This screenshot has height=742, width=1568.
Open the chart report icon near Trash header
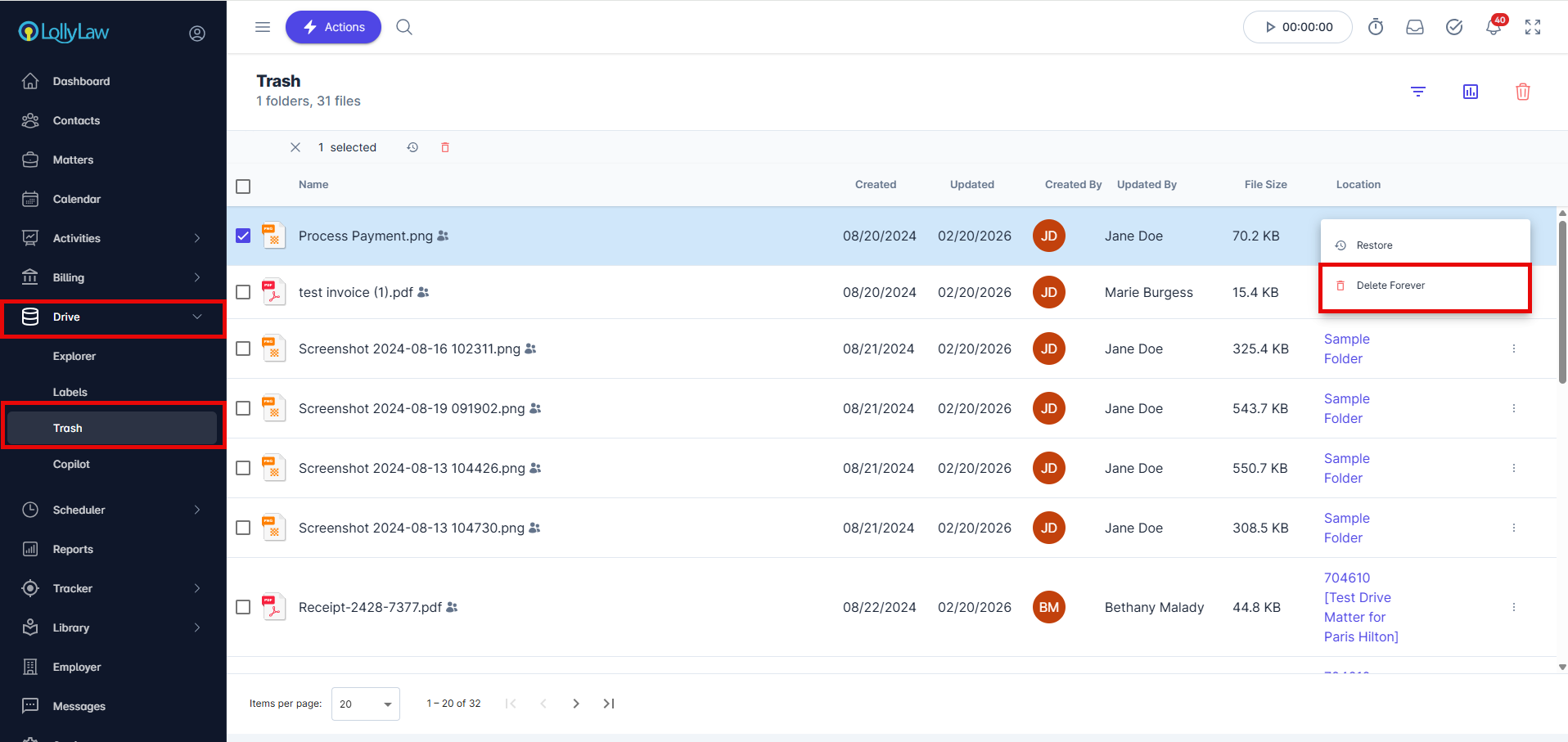[1471, 92]
